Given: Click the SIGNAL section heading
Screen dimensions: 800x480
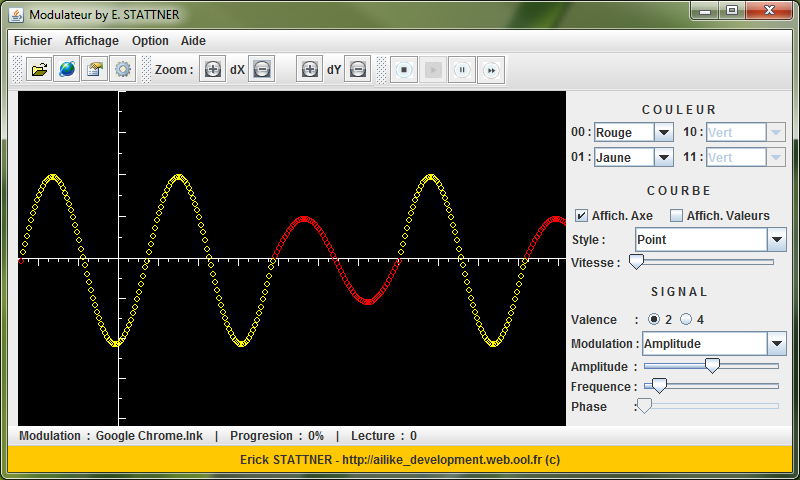Looking at the screenshot, I should tap(679, 292).
